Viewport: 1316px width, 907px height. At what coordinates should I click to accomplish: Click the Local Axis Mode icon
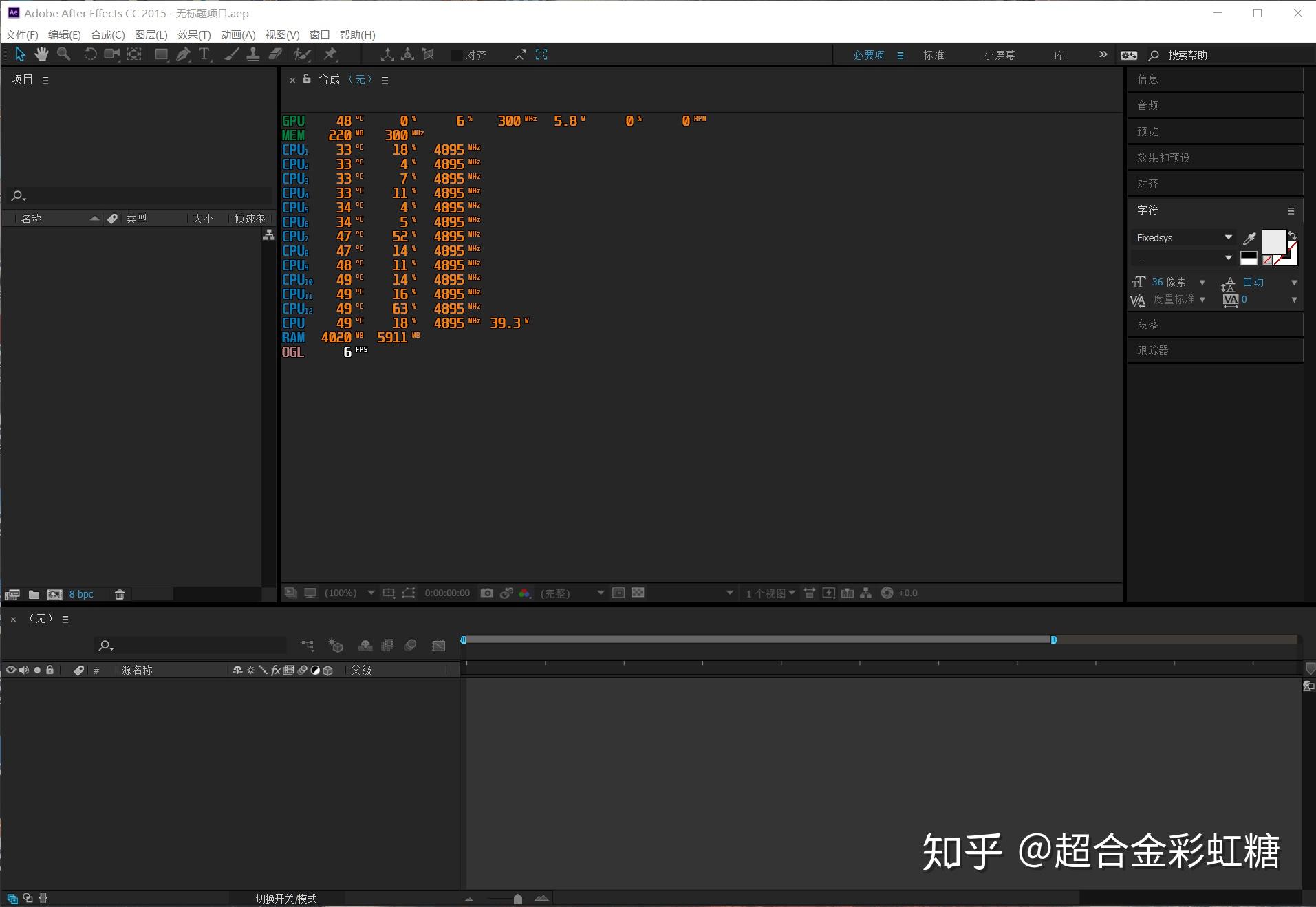[x=387, y=54]
